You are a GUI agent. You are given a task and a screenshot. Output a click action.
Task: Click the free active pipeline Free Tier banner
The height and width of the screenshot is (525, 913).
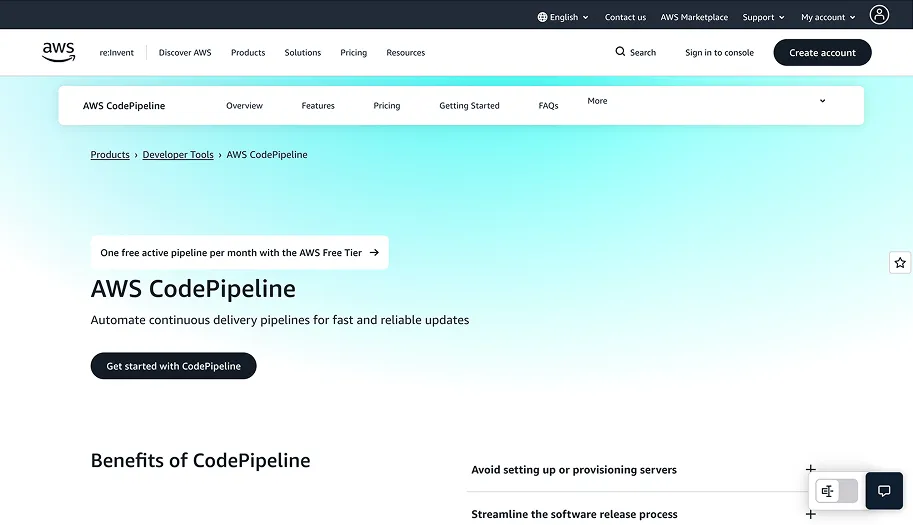point(240,253)
